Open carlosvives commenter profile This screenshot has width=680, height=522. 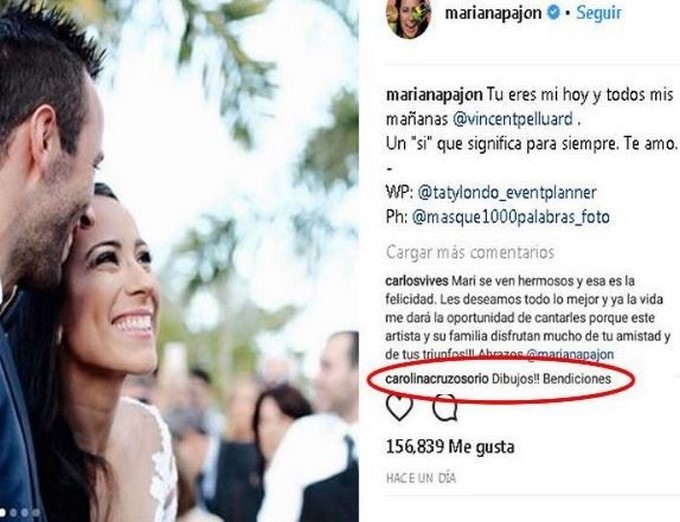417,281
